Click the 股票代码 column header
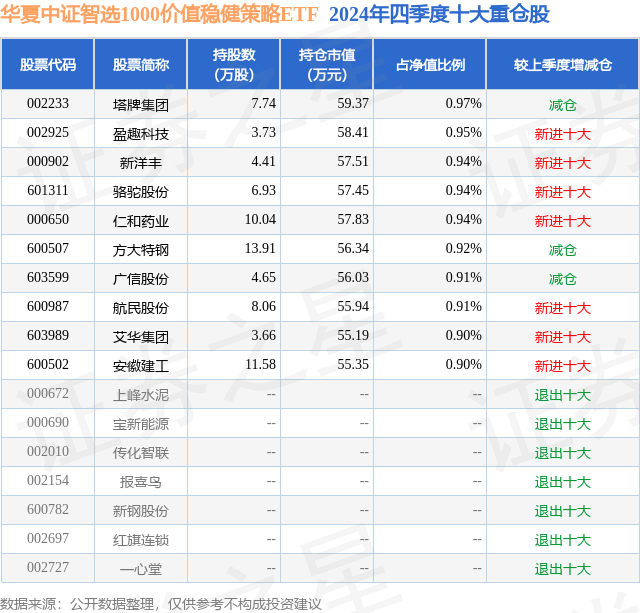The height and width of the screenshot is (613, 640). point(48,64)
